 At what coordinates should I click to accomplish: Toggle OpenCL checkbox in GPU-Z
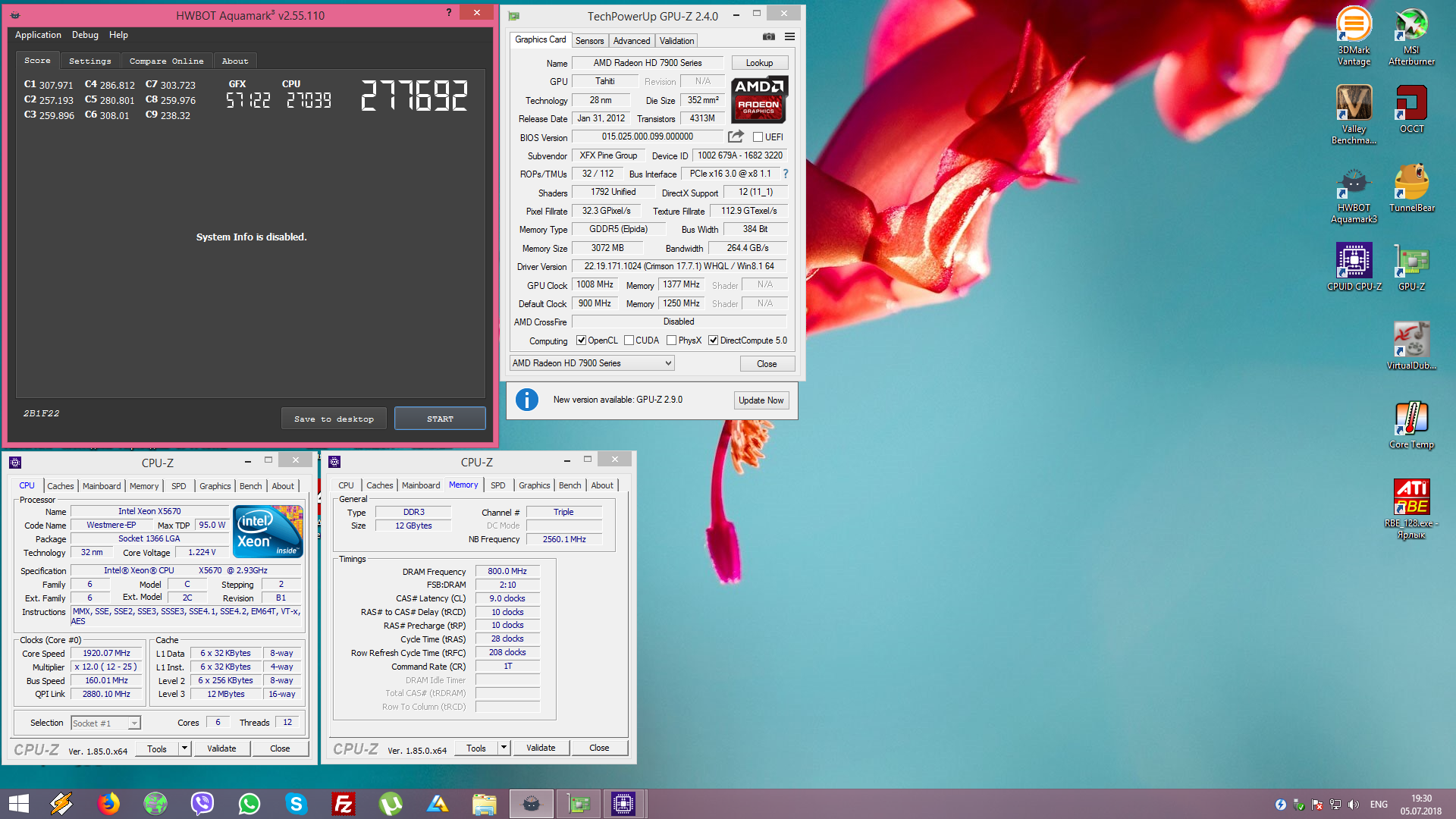[x=581, y=340]
